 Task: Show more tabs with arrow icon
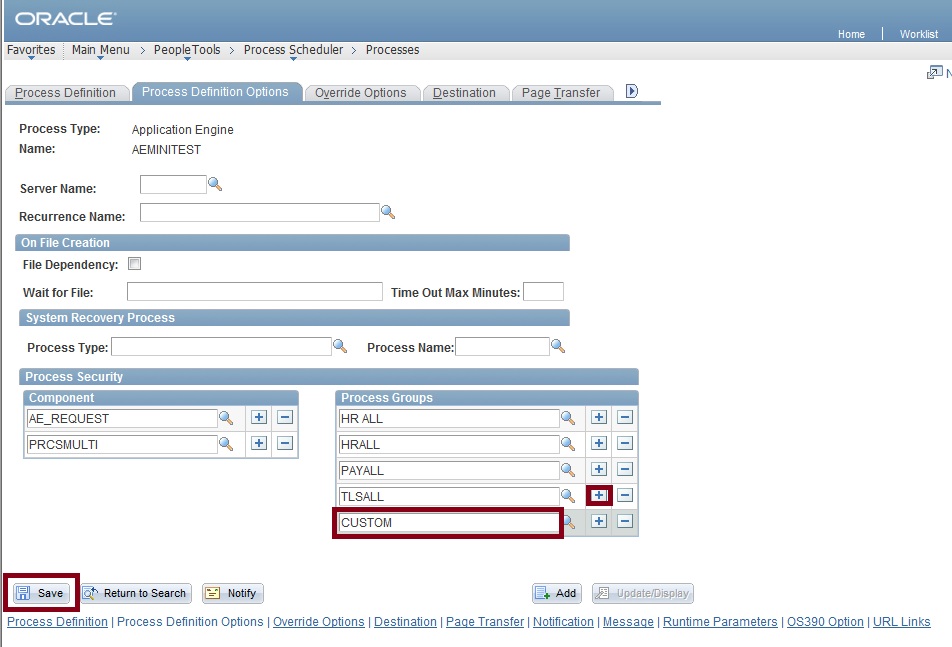[631, 91]
